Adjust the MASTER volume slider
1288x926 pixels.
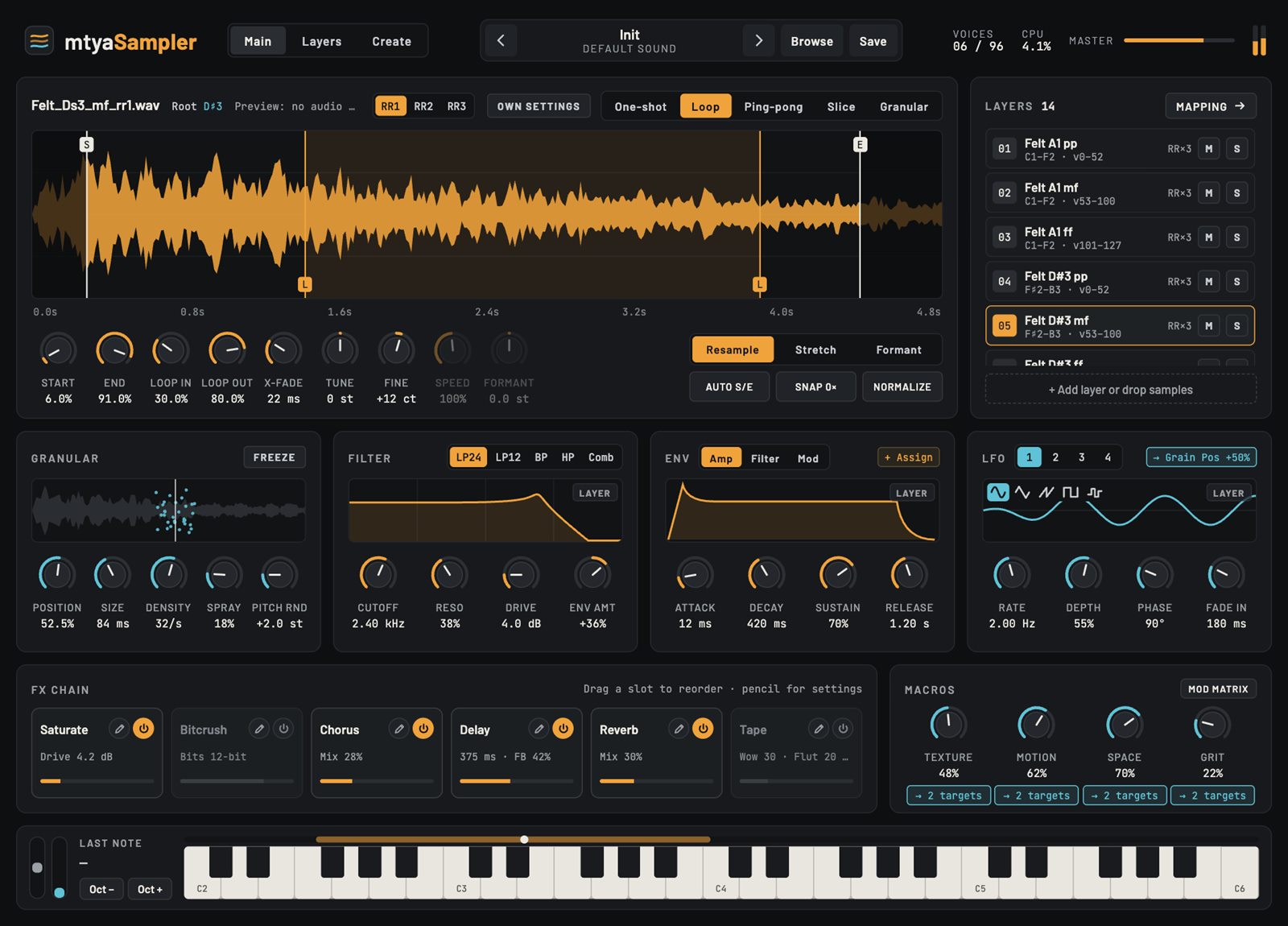click(1179, 40)
